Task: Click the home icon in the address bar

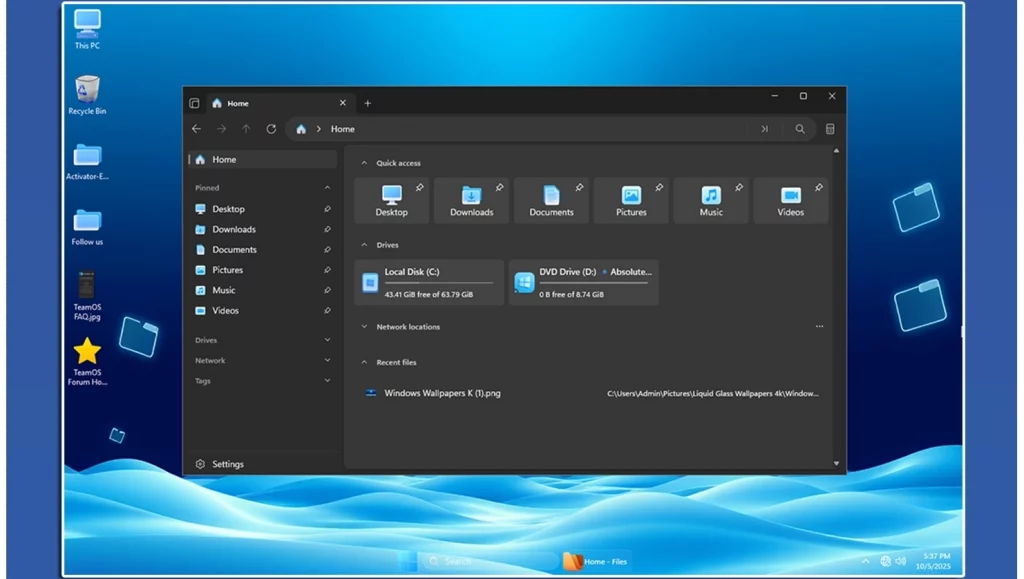Action: 301,129
